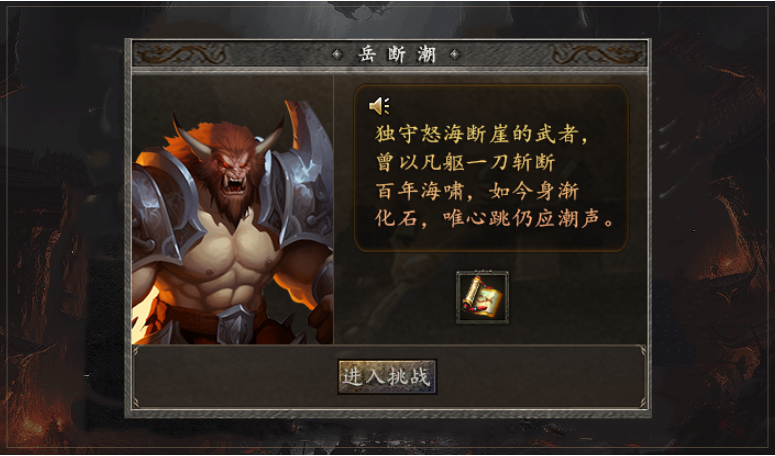Click the 岳断潮 title text
This screenshot has height=456, width=775.
pyautogui.click(x=397, y=54)
